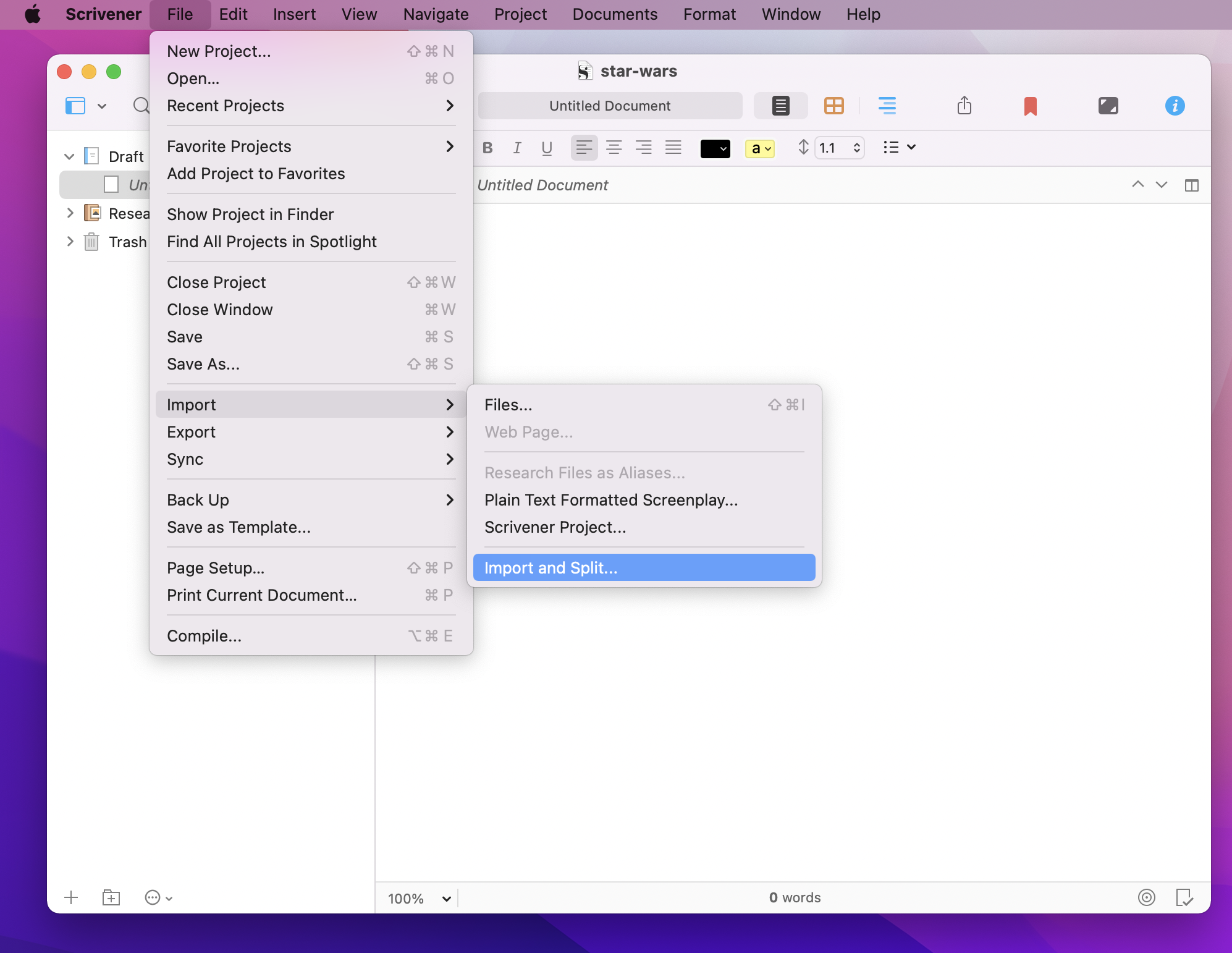1232x953 pixels.
Task: Open the yellow highlight color dropdown
Action: click(x=759, y=149)
